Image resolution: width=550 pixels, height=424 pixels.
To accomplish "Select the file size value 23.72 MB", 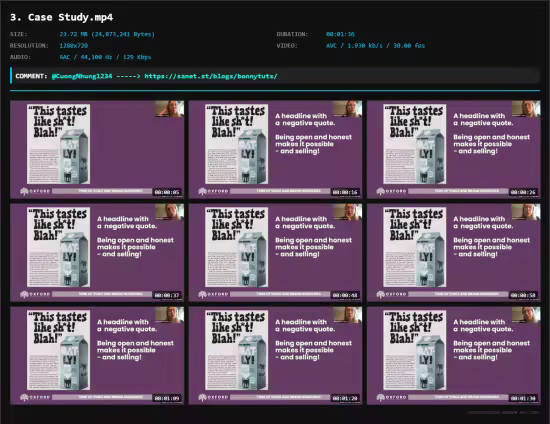I will point(107,34).
